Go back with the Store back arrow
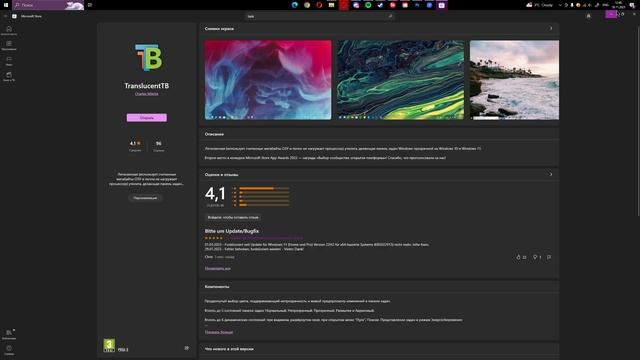 pos(5,16)
